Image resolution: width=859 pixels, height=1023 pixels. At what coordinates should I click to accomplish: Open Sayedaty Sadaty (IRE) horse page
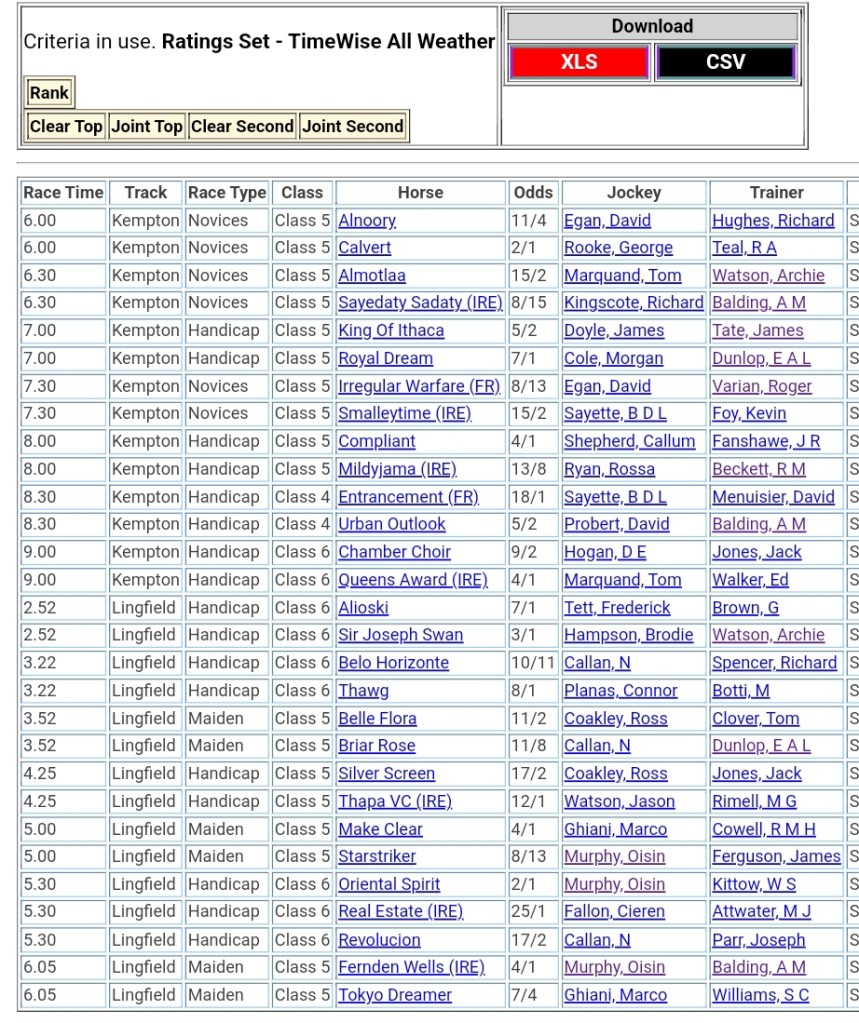click(420, 303)
